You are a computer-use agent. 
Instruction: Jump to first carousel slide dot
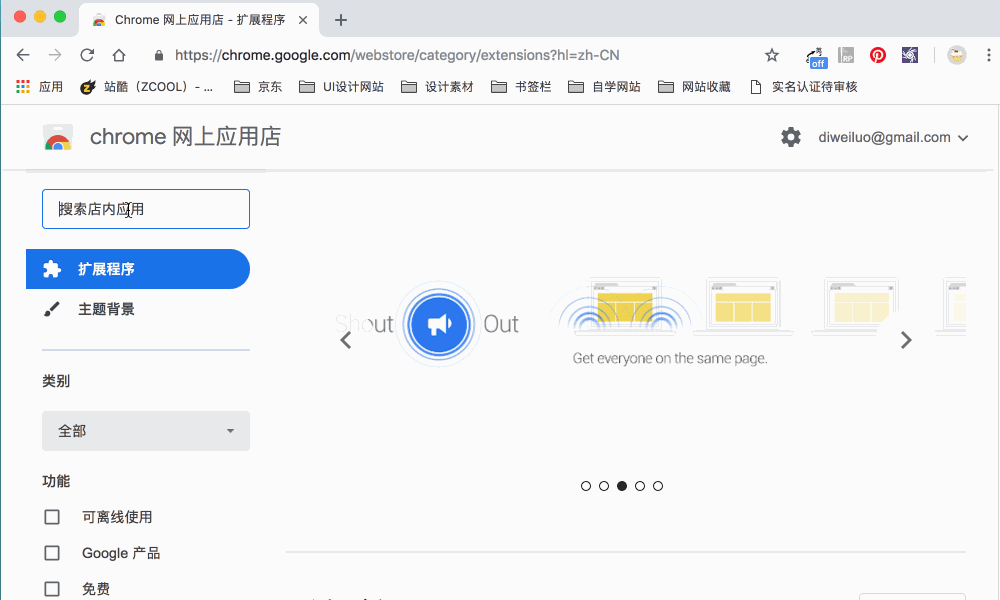point(586,486)
